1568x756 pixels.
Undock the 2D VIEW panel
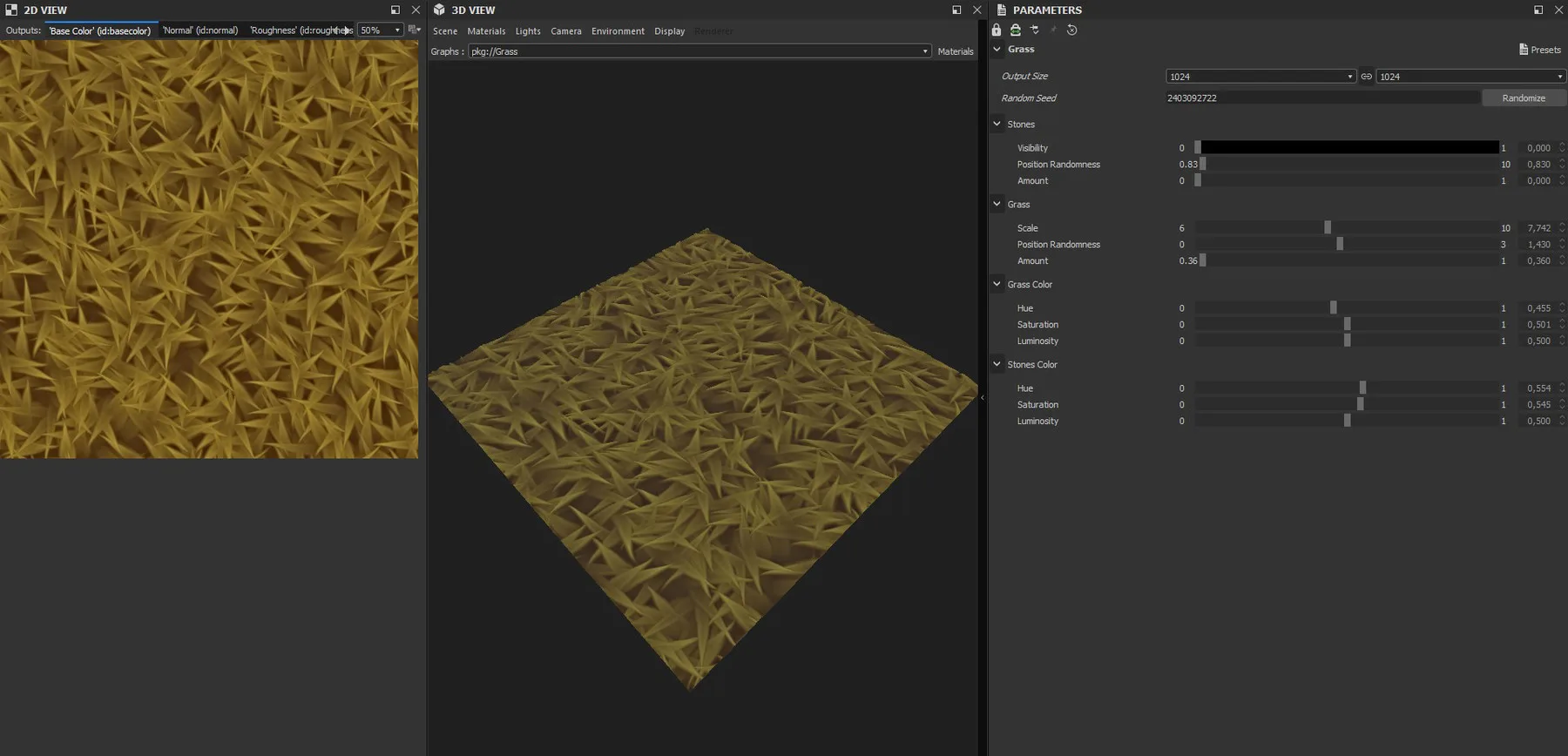[x=395, y=10]
